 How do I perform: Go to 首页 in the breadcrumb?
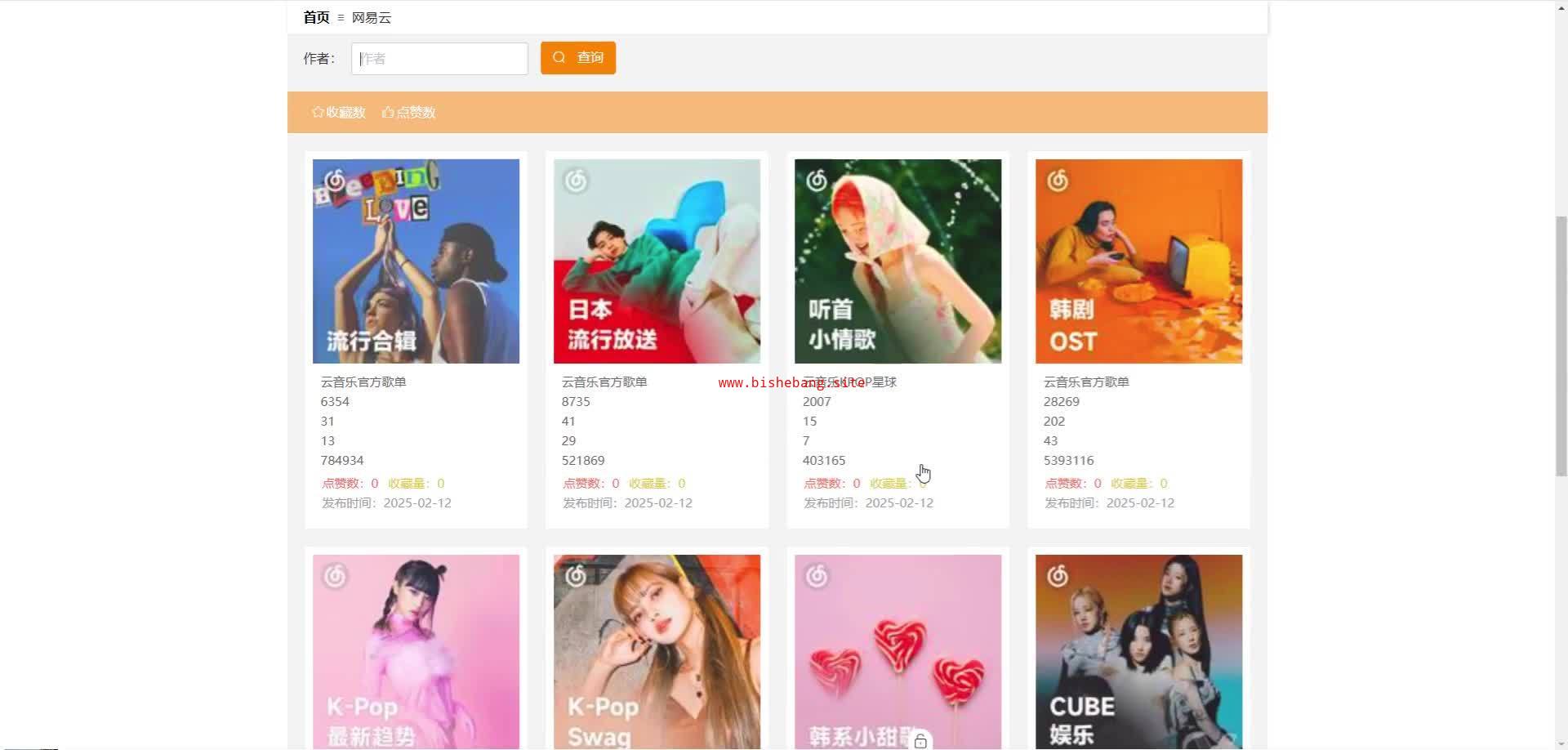[x=316, y=17]
